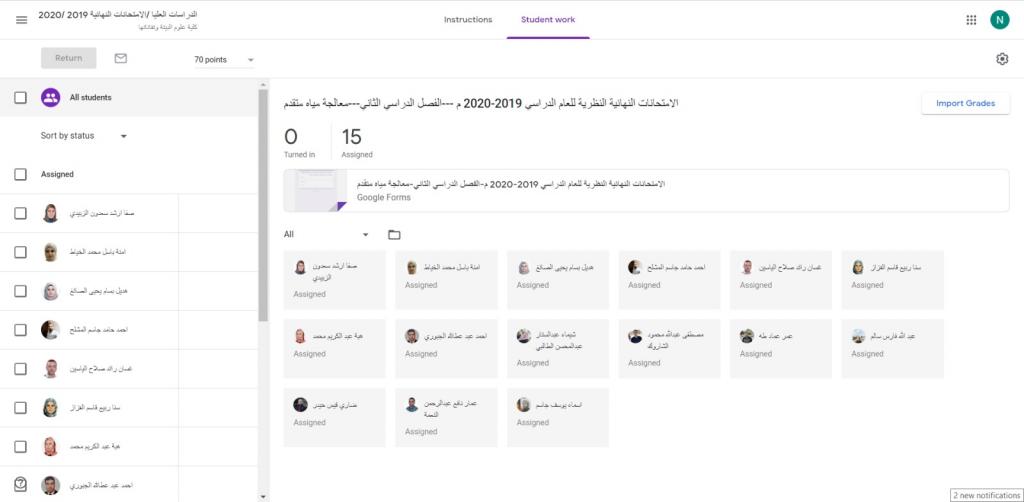Click the Import Grades button
This screenshot has width=1024, height=502.
click(x=965, y=104)
